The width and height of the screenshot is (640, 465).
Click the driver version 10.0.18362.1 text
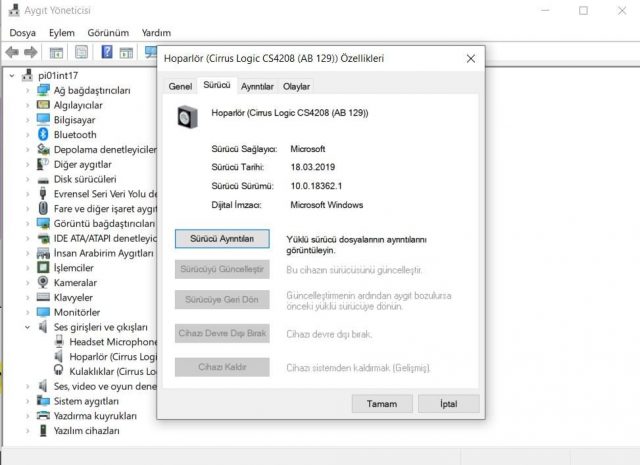(316, 186)
